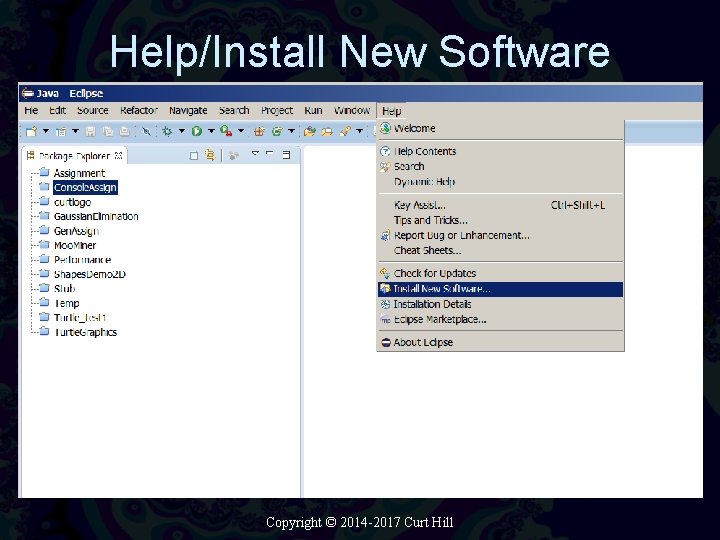Click the Open Task toolbar icon
720x540 pixels.
(x=327, y=132)
